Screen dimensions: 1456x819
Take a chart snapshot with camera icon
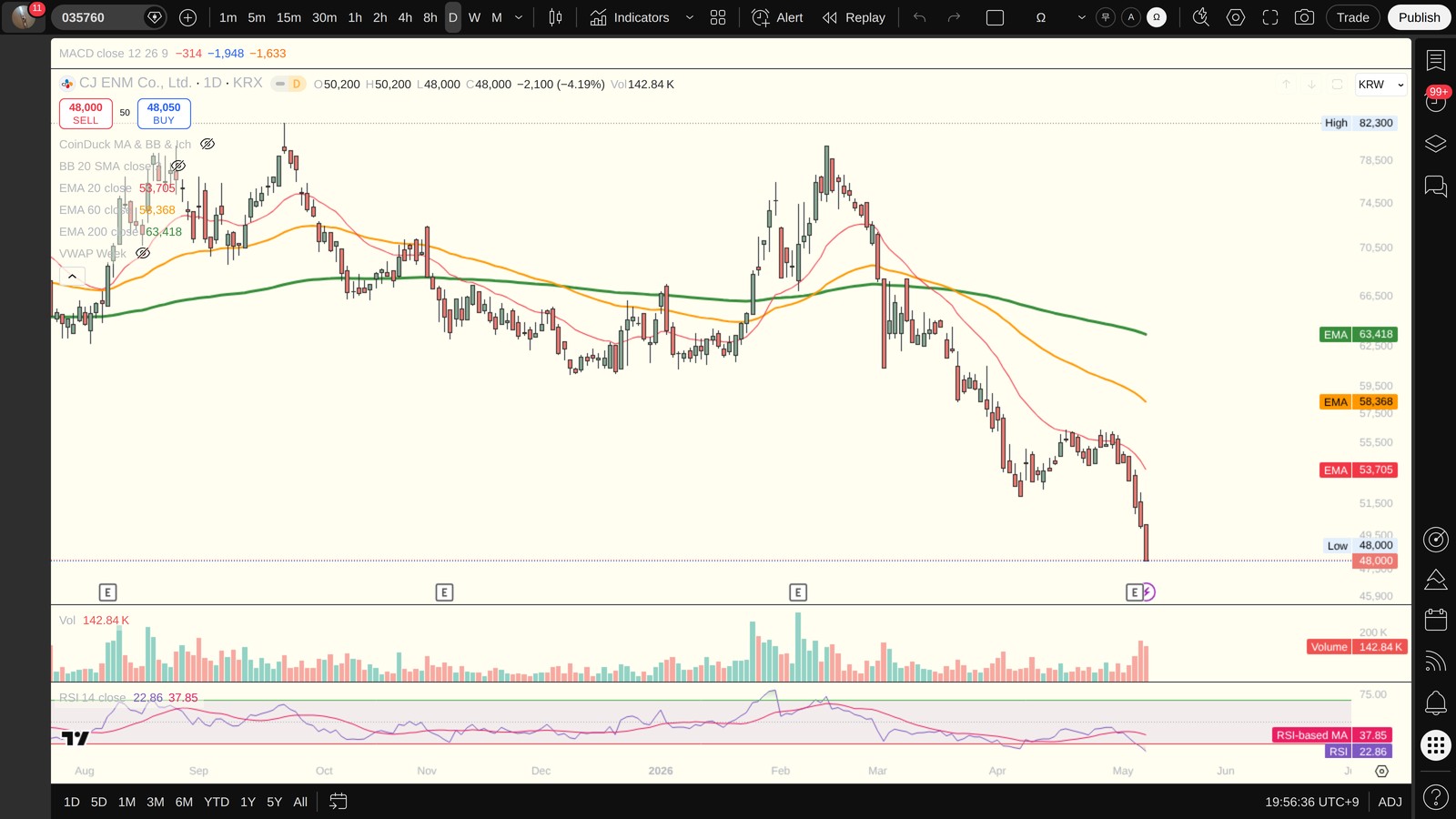click(1304, 17)
